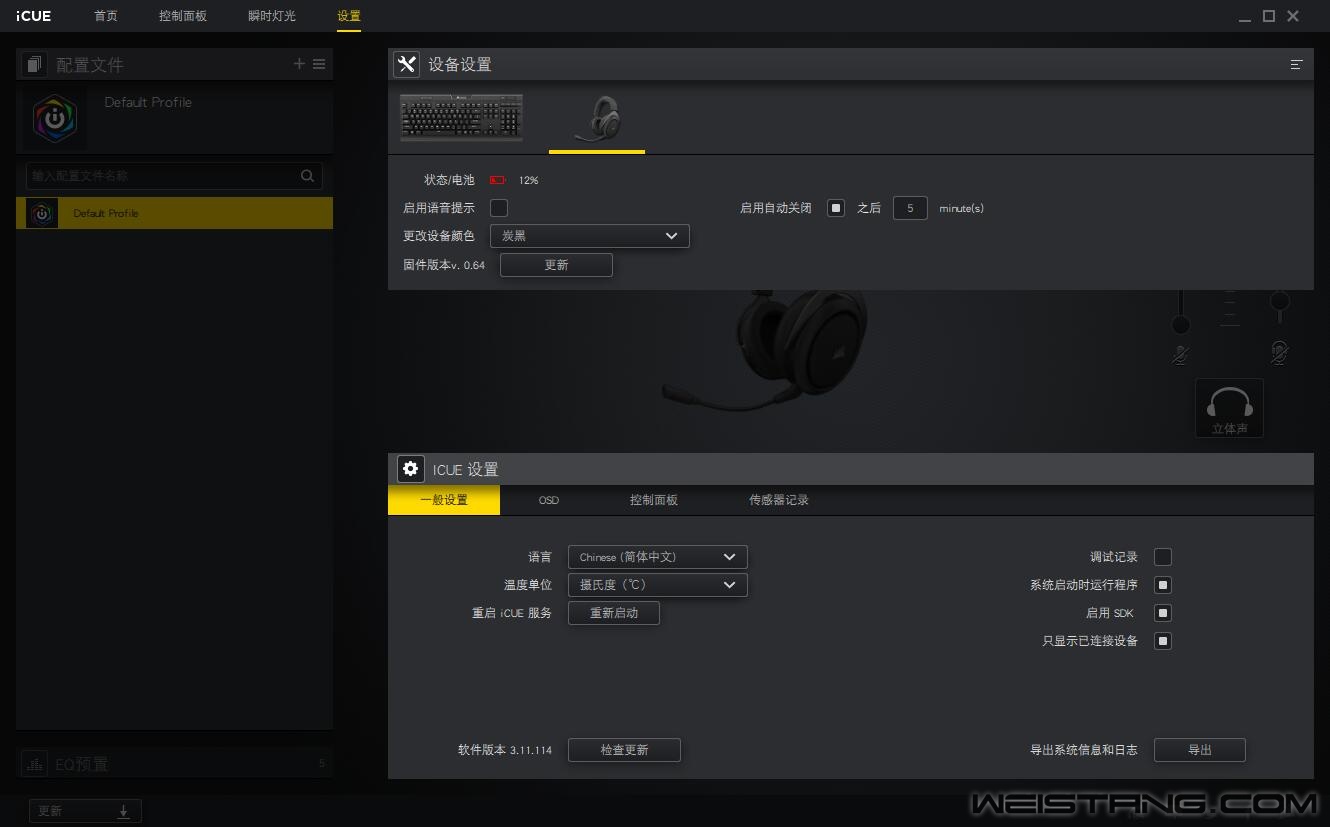Click the 重新启动 restart service button
The width and height of the screenshot is (1330, 827).
614,613
